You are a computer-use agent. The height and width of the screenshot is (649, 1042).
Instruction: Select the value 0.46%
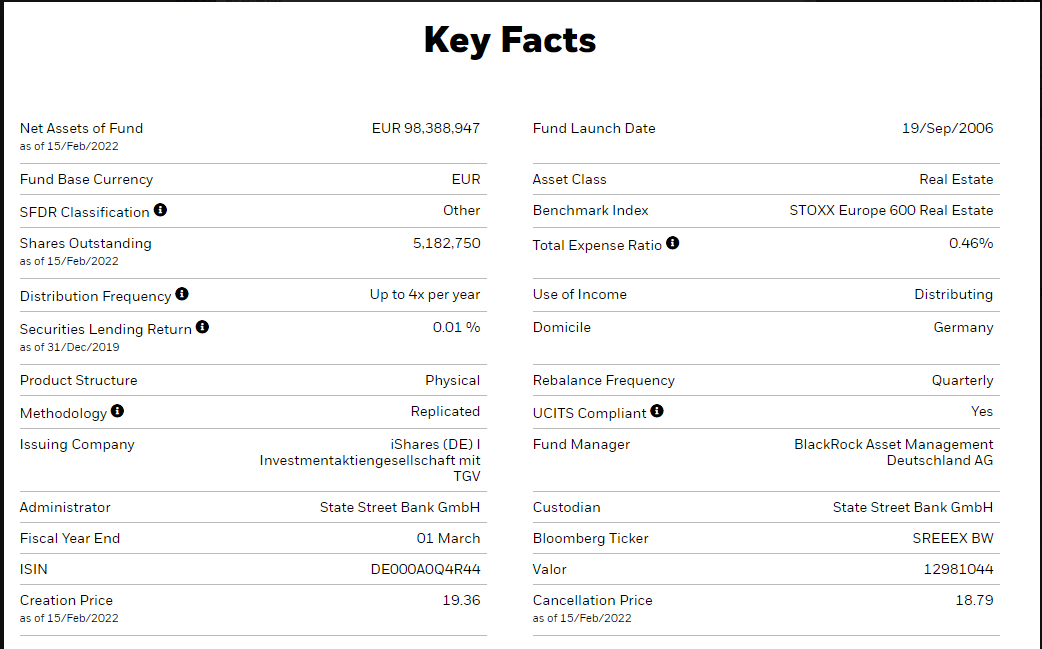971,243
